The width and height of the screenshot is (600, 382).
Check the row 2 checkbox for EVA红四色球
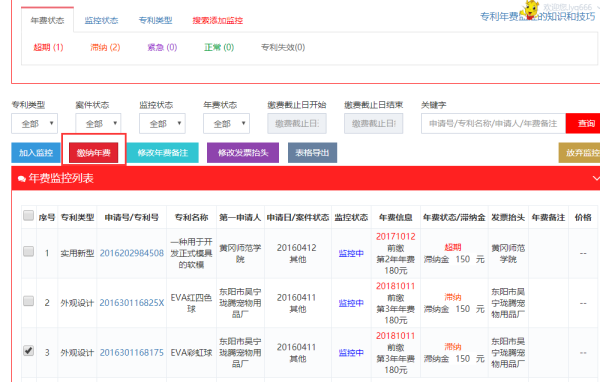tap(28, 301)
